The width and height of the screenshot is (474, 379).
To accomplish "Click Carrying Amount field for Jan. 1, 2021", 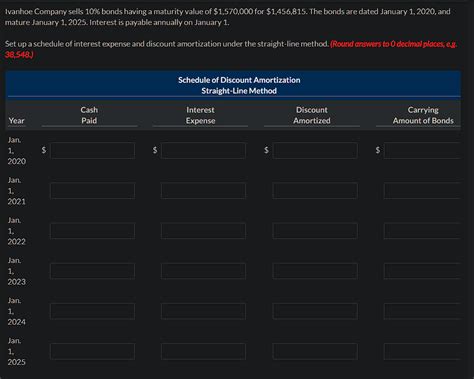I will [422, 191].
